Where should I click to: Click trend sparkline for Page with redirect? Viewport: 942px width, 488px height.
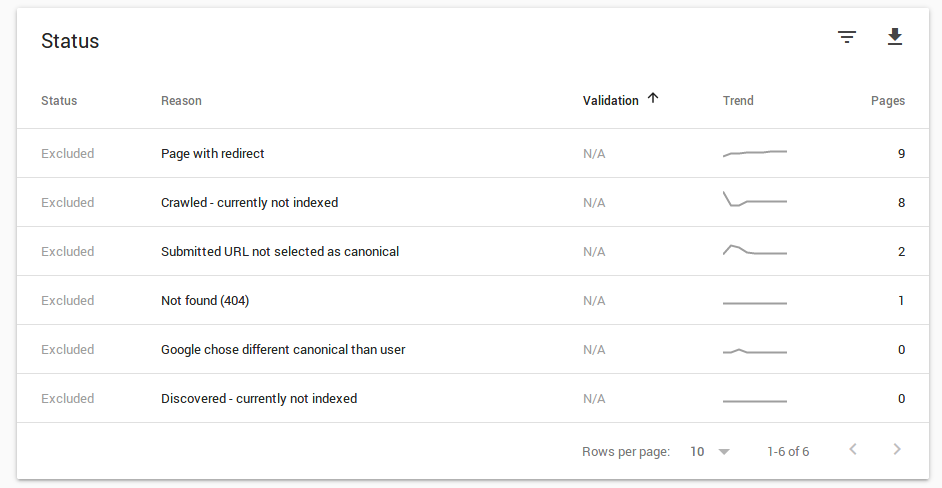click(755, 153)
